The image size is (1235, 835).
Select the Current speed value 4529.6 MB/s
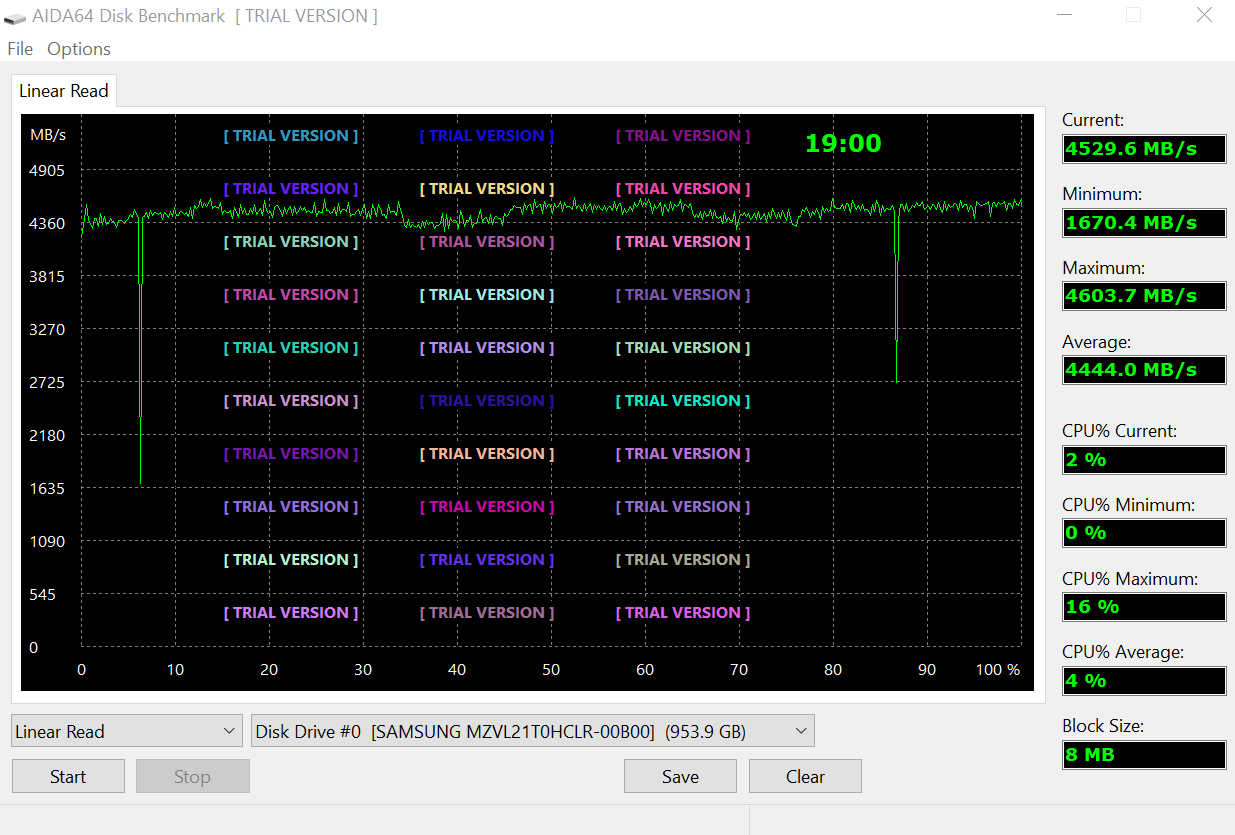(x=1144, y=149)
